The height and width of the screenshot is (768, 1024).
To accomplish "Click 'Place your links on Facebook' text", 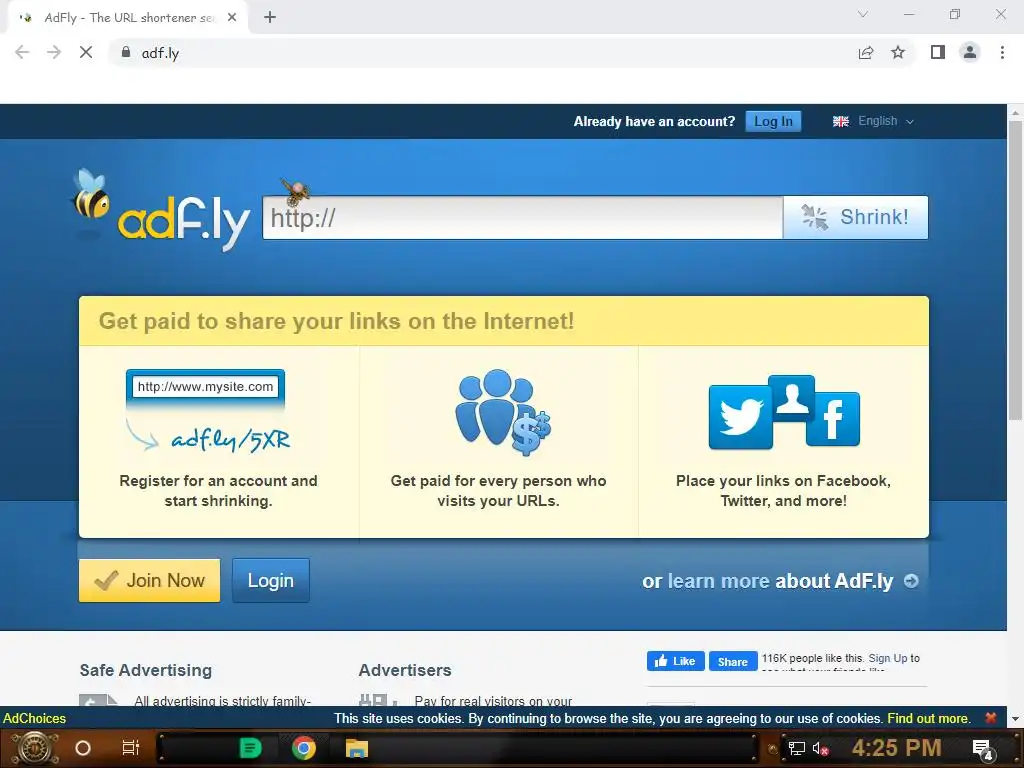I will click(x=783, y=490).
